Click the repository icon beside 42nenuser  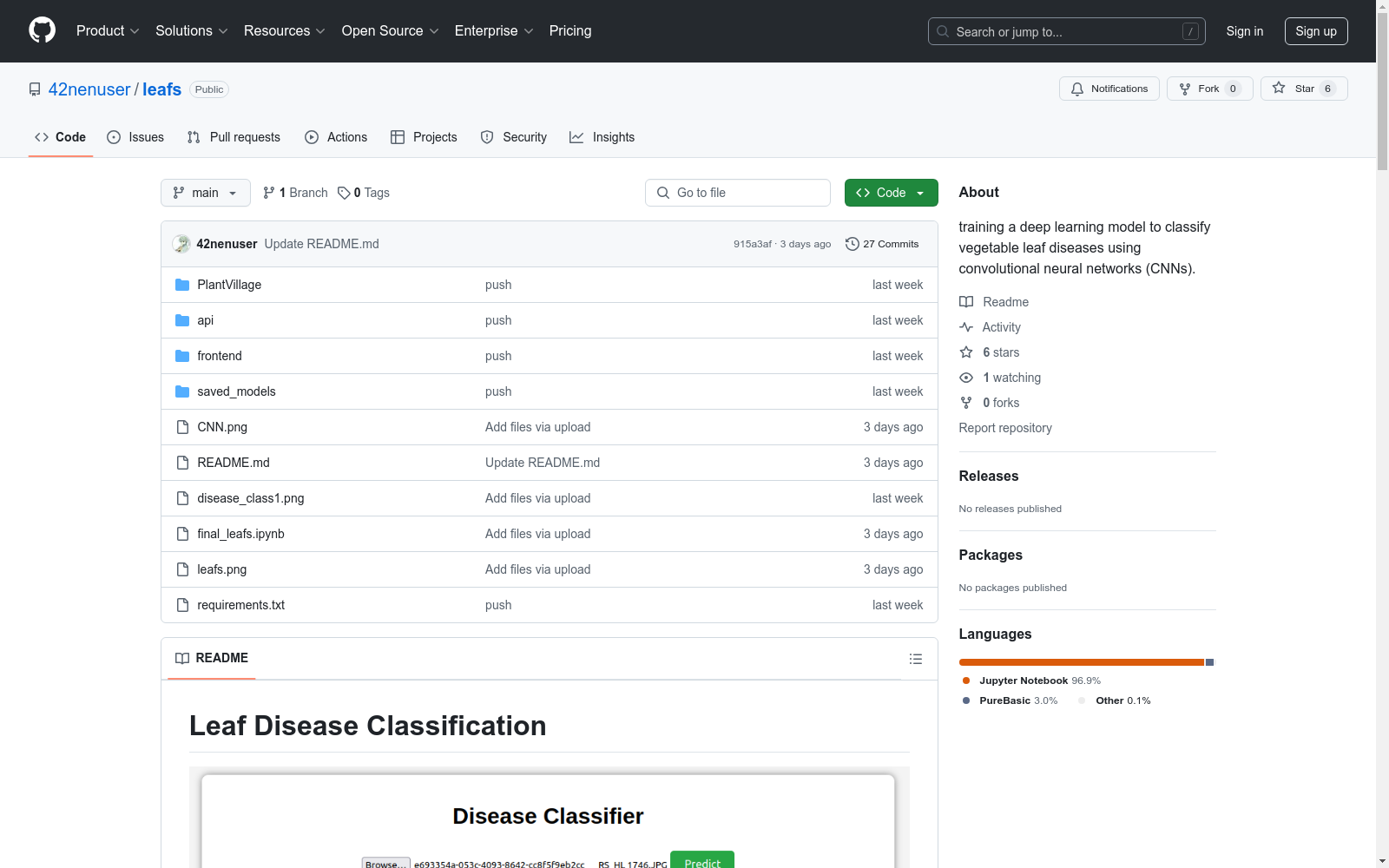[x=35, y=89]
